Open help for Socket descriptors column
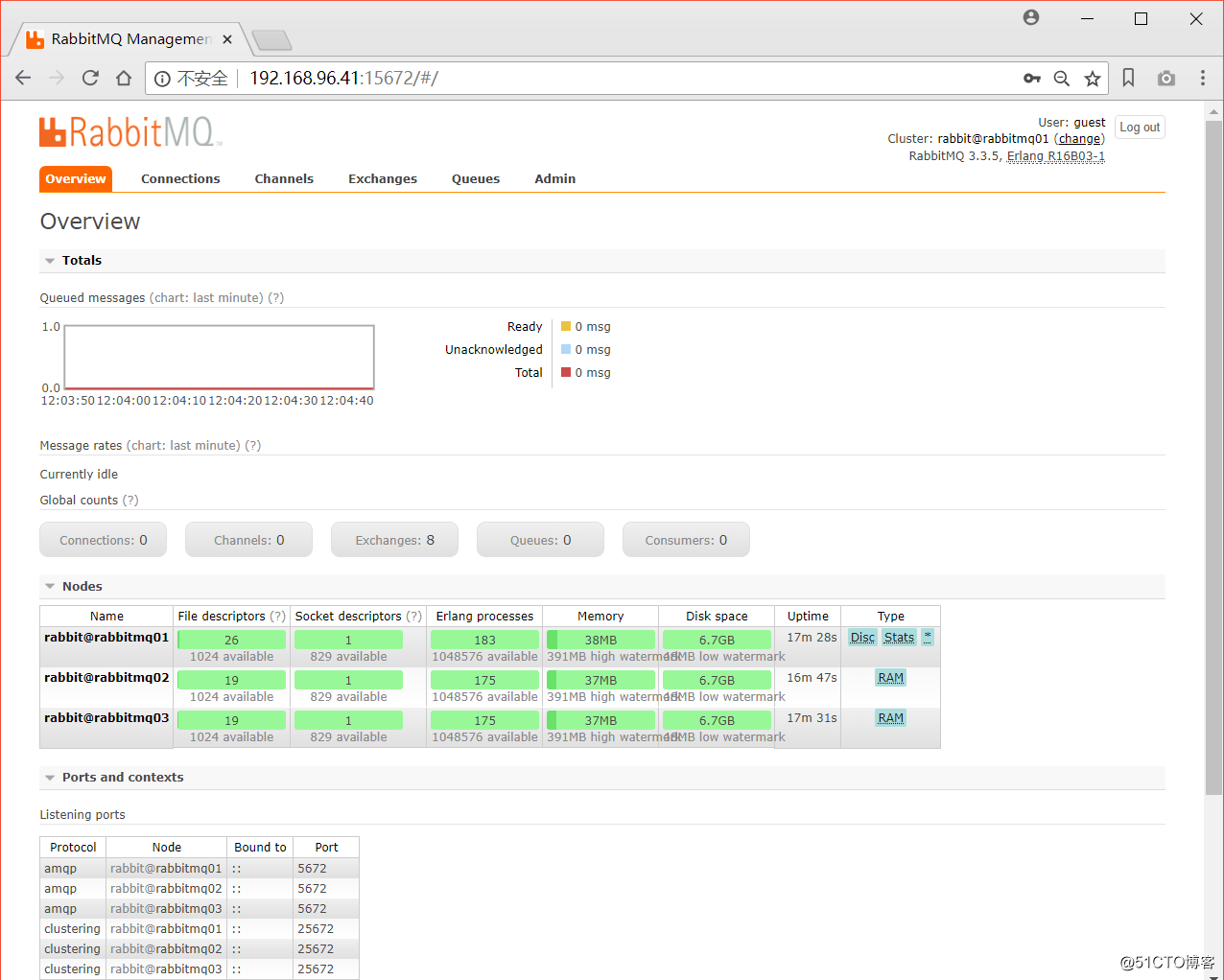1224x980 pixels. click(414, 617)
